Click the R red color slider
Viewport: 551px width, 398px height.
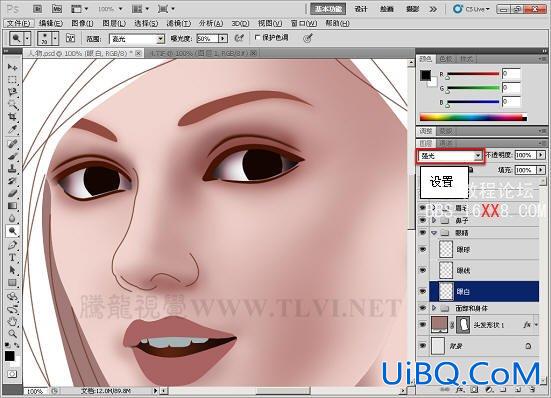473,74
